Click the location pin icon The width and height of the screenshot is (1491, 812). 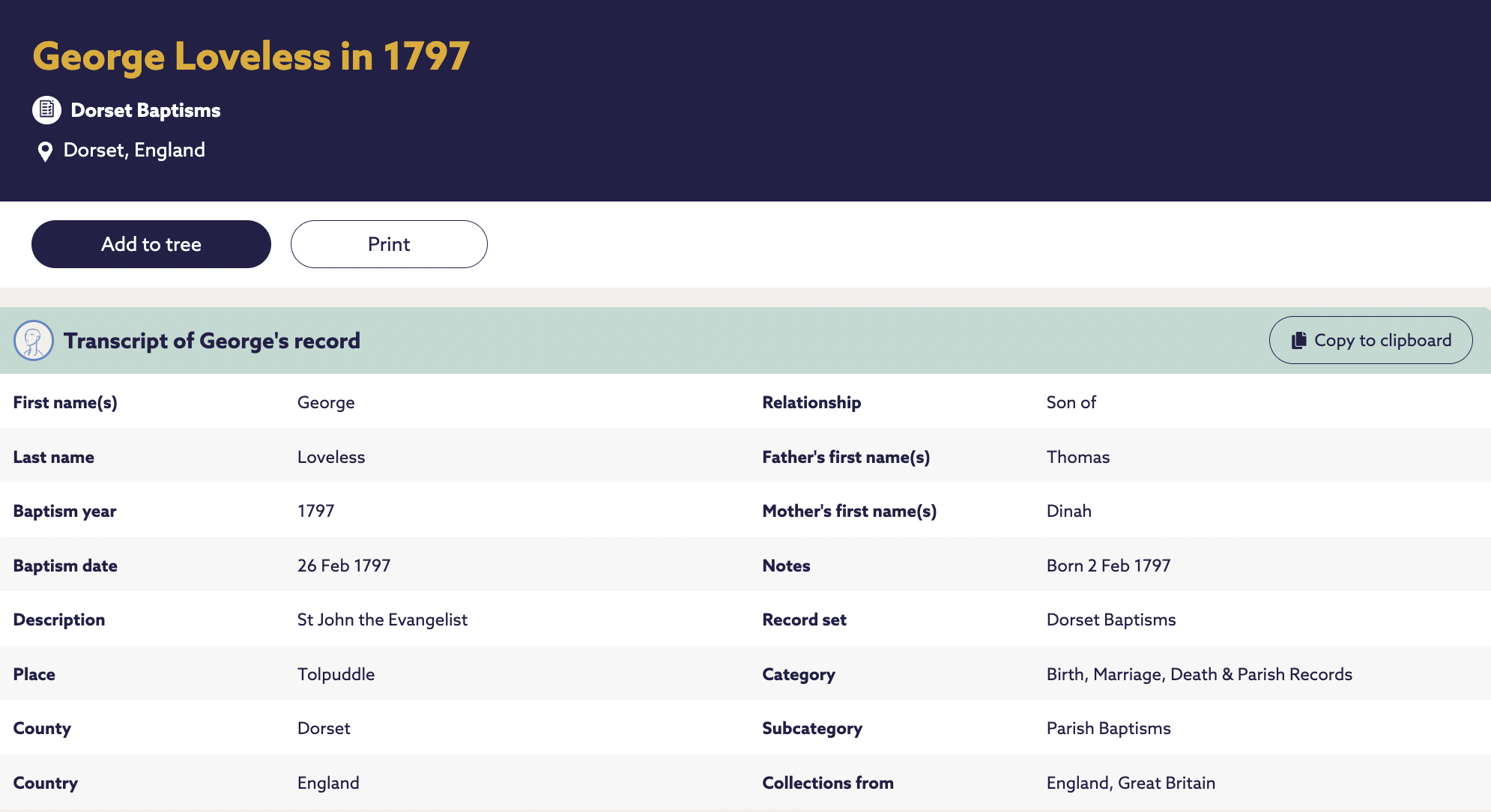[45, 151]
